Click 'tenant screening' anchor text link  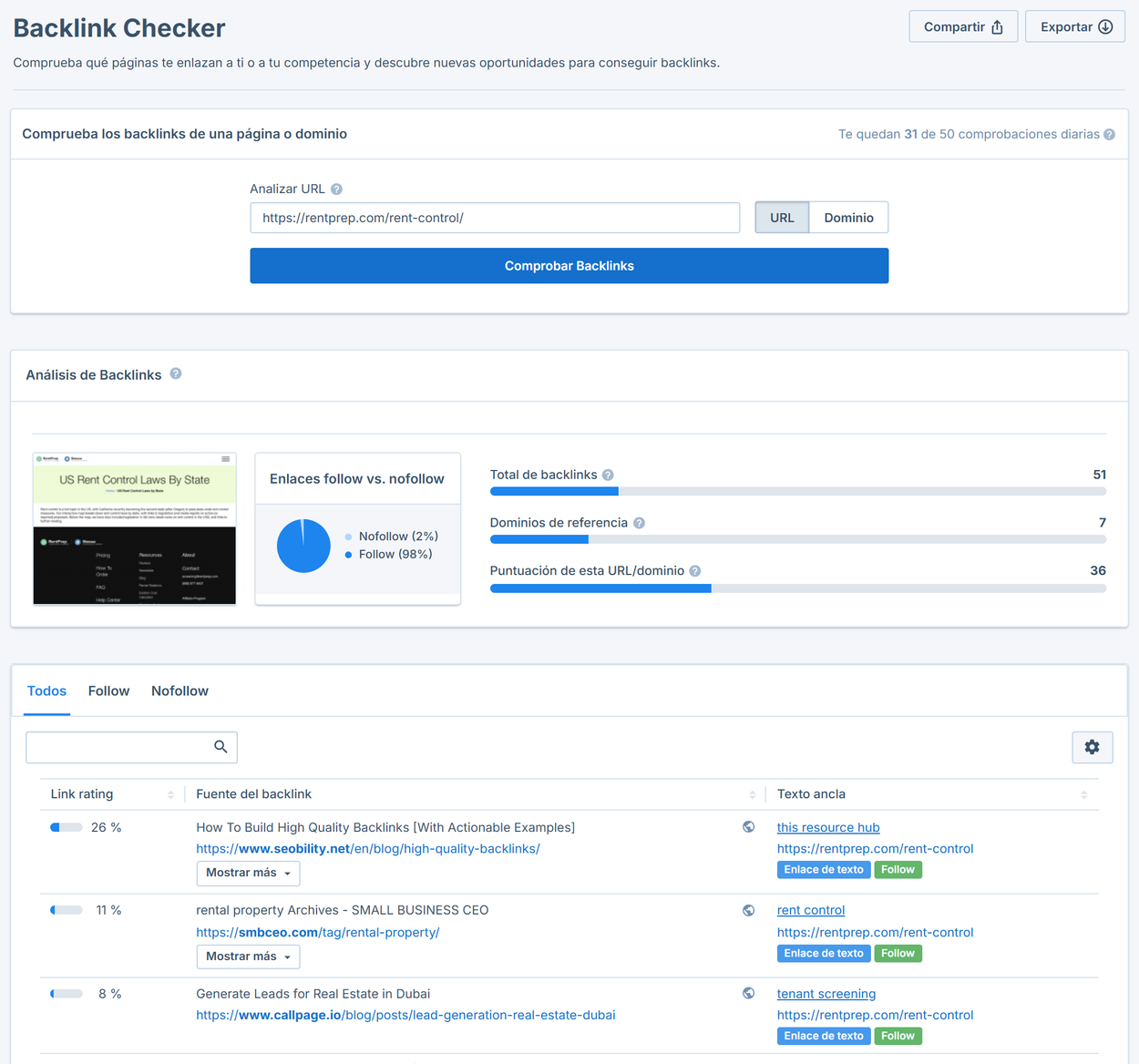click(x=826, y=994)
